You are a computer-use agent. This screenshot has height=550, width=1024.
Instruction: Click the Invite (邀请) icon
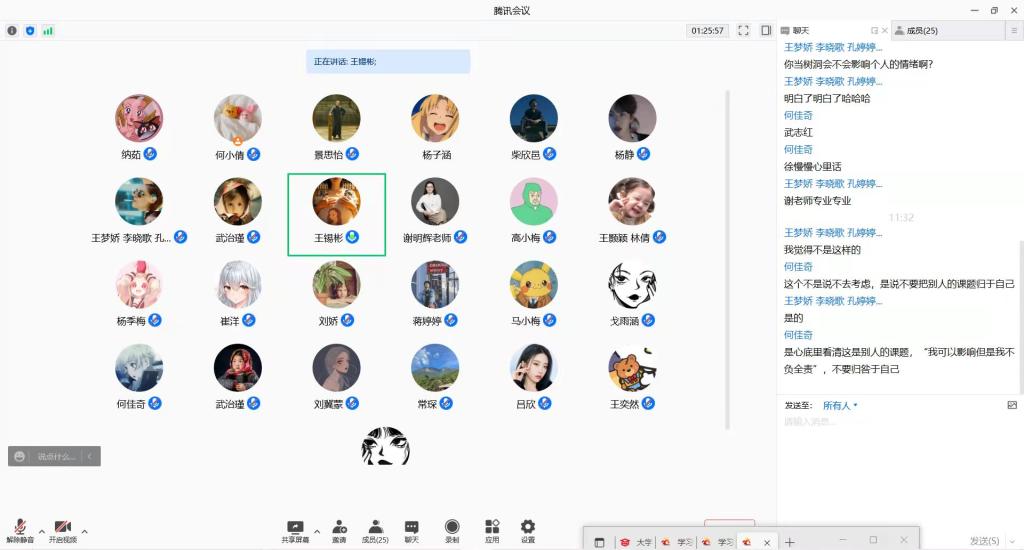coord(339,529)
